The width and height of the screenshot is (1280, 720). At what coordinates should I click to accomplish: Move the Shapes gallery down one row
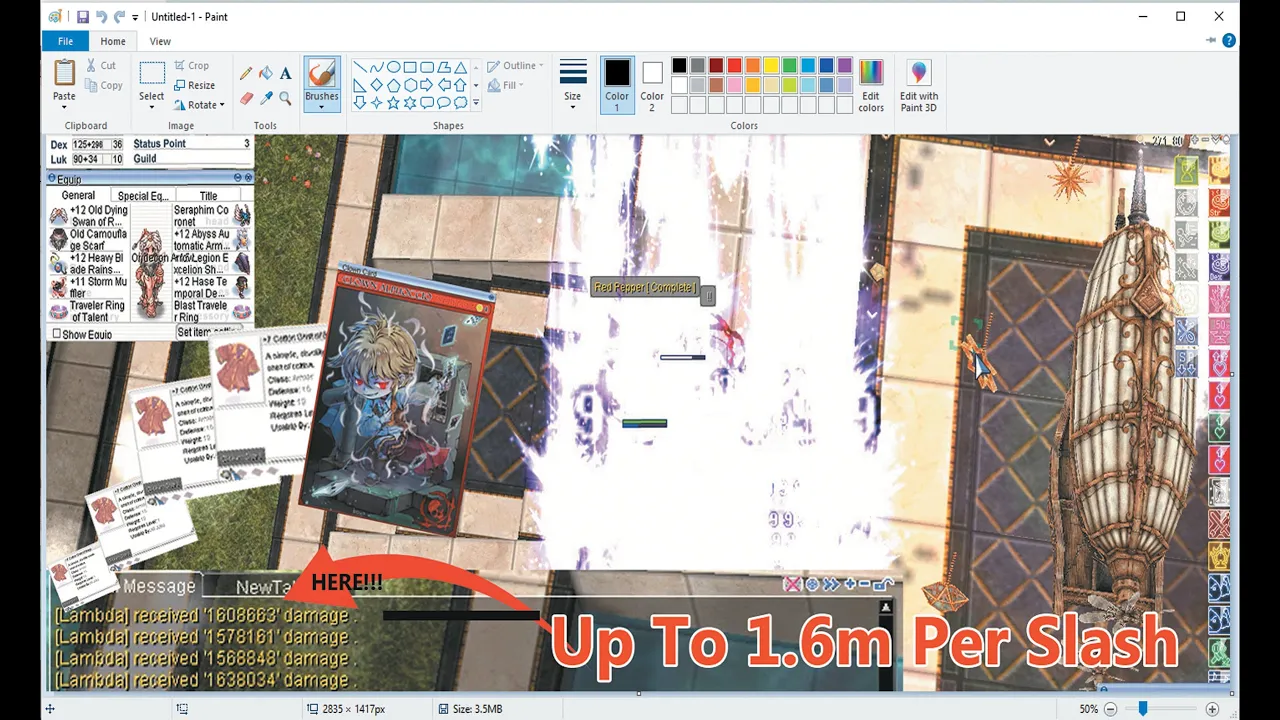[476, 85]
